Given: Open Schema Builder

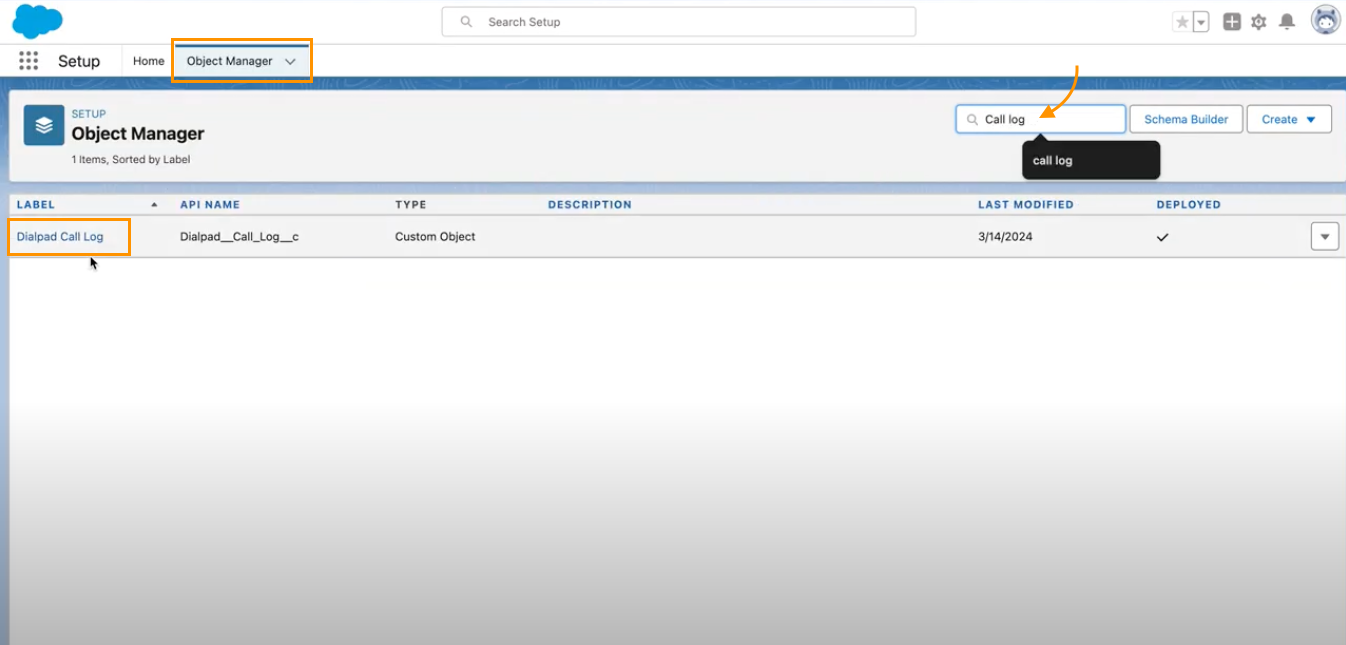Looking at the screenshot, I should coord(1186,119).
